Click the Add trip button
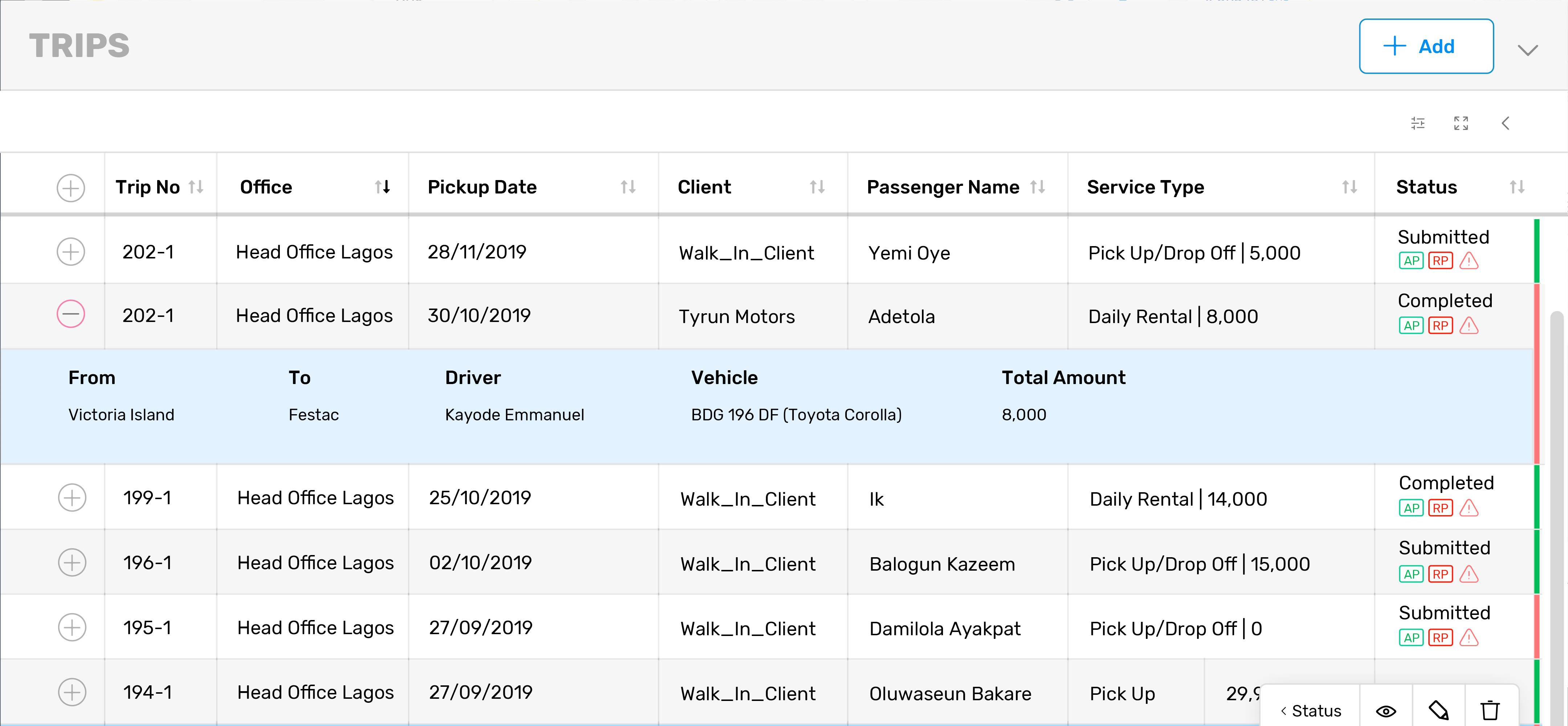 [x=1426, y=46]
